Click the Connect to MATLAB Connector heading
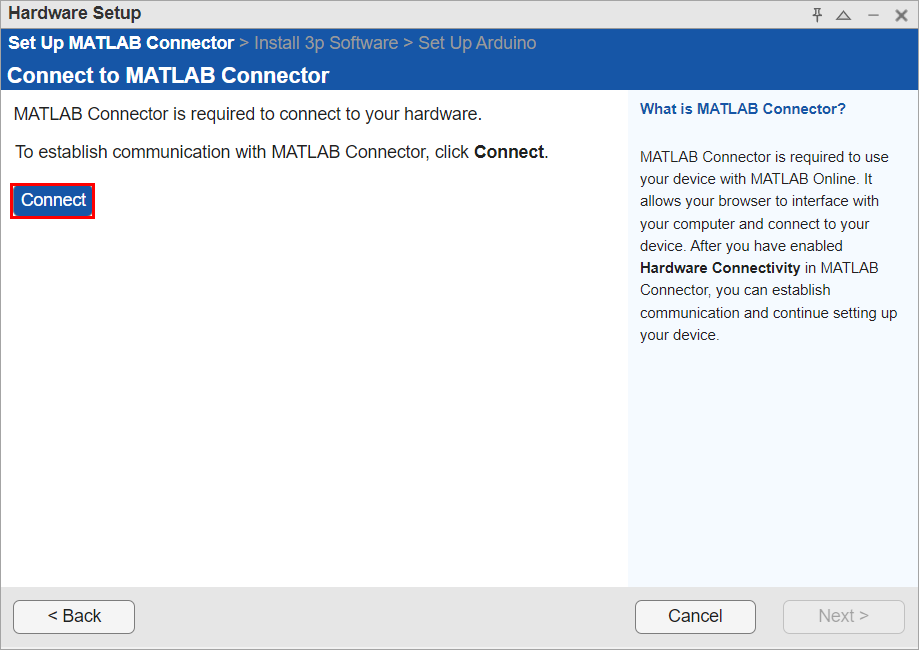The height and width of the screenshot is (650, 919). pyautogui.click(x=168, y=76)
